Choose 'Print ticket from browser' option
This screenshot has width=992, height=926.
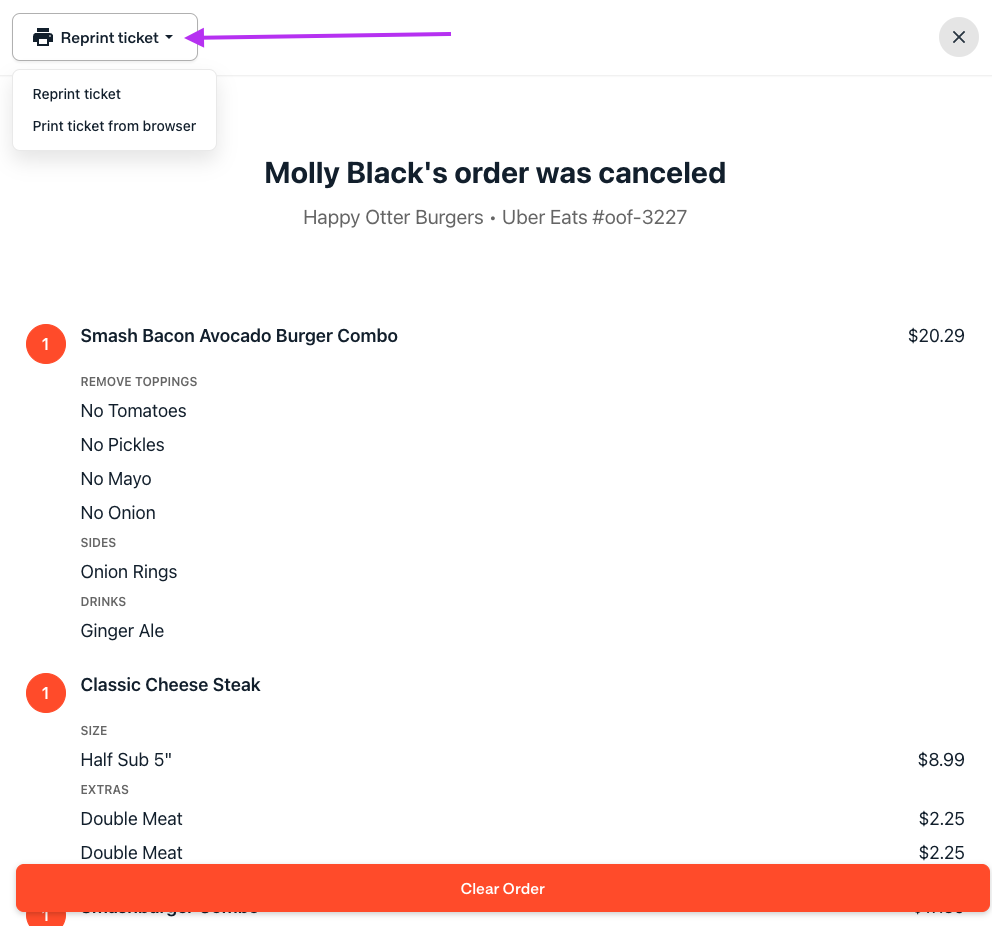coord(114,126)
